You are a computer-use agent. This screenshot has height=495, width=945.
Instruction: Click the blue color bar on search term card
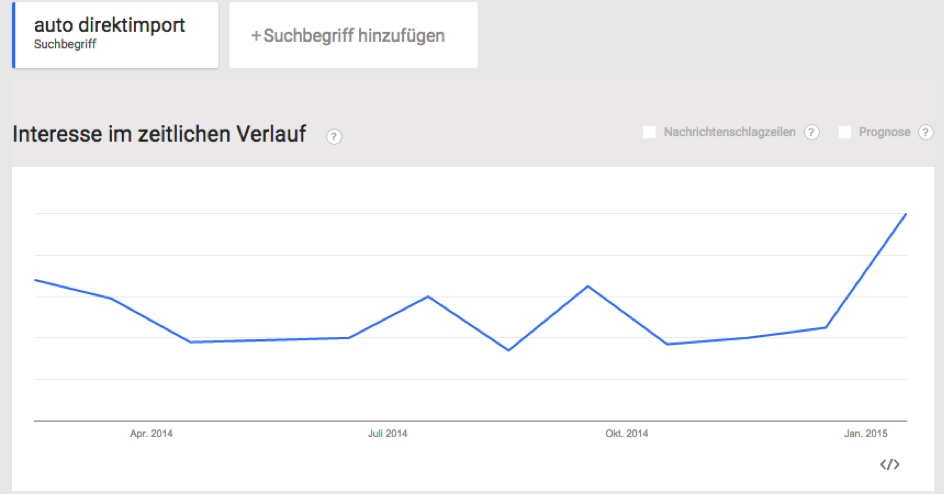click(13, 35)
